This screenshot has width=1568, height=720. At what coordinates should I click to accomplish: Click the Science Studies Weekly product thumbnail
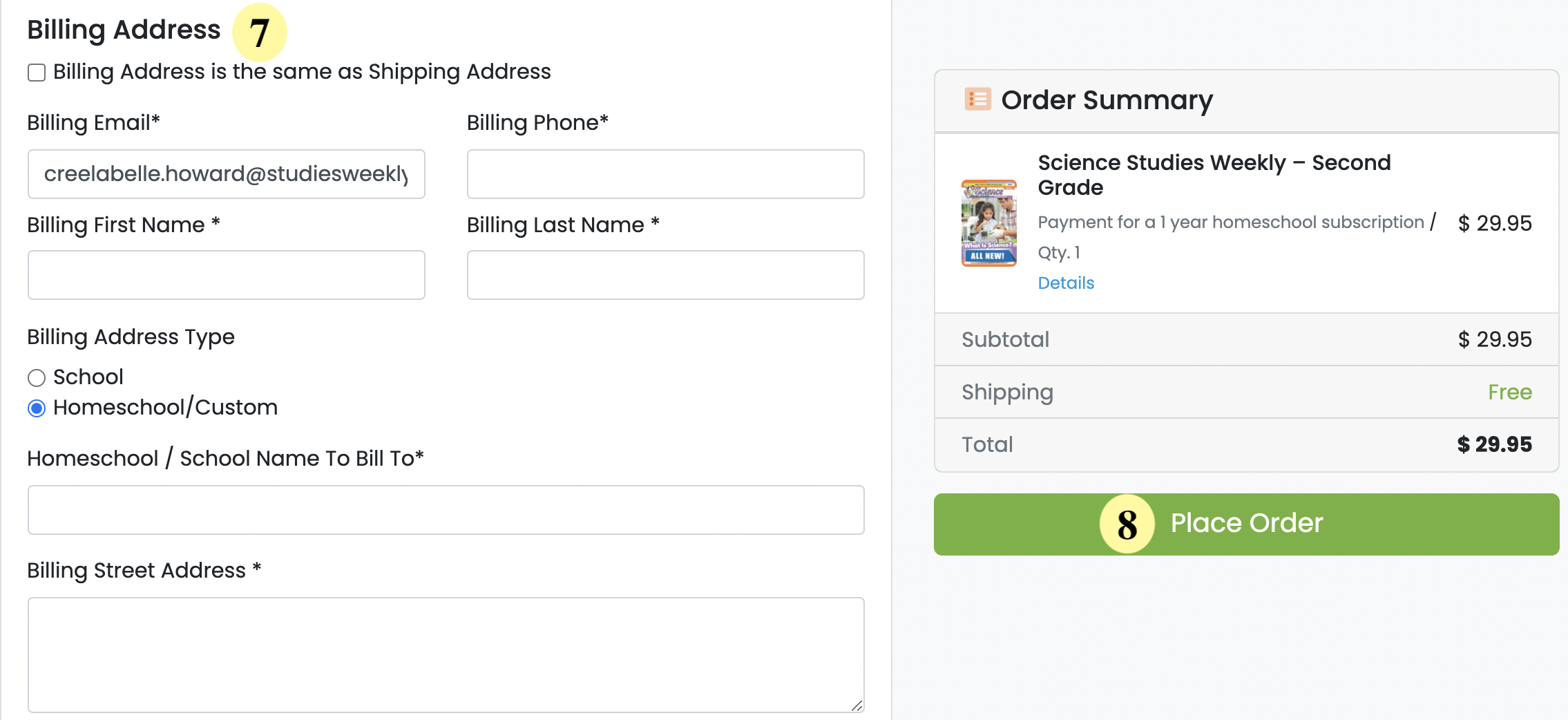(x=988, y=223)
